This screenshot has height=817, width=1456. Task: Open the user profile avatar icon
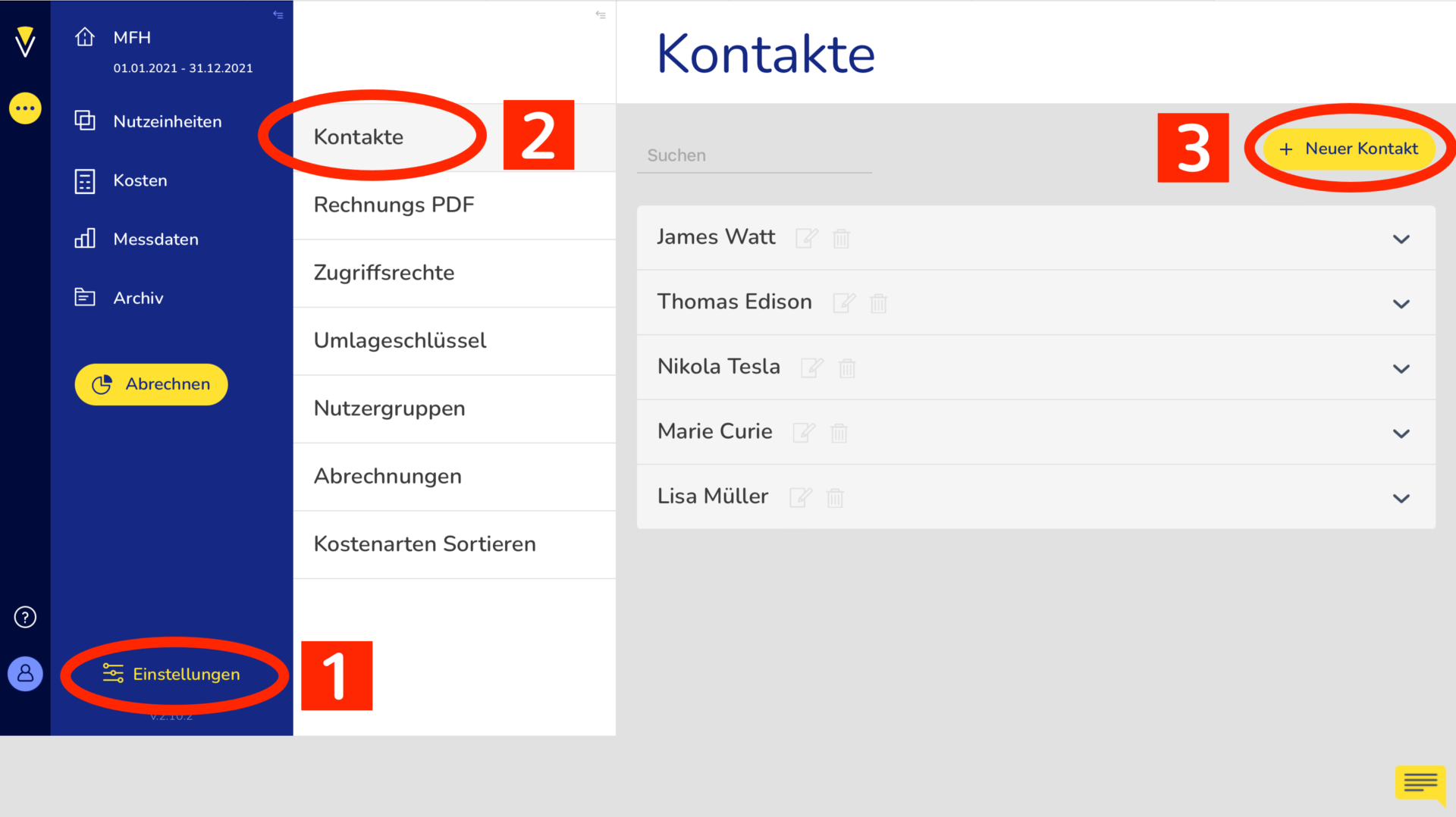coord(25,673)
